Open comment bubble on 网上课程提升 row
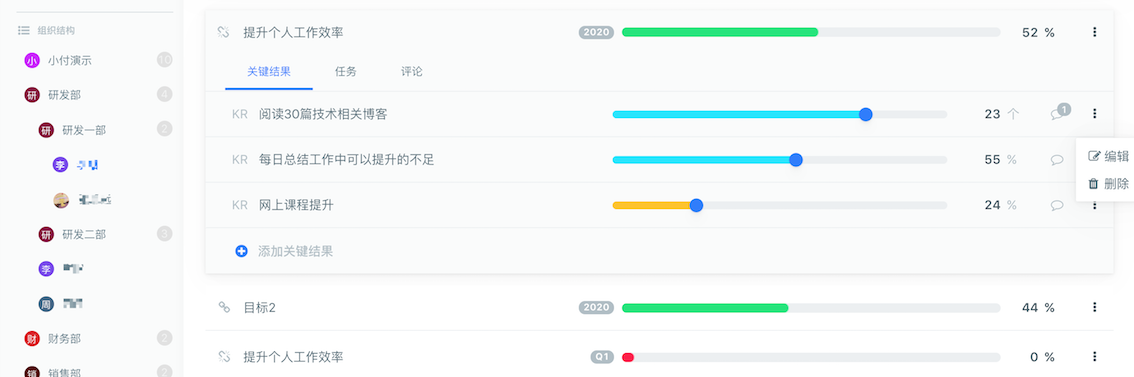1134x377 pixels. click(x=1057, y=206)
